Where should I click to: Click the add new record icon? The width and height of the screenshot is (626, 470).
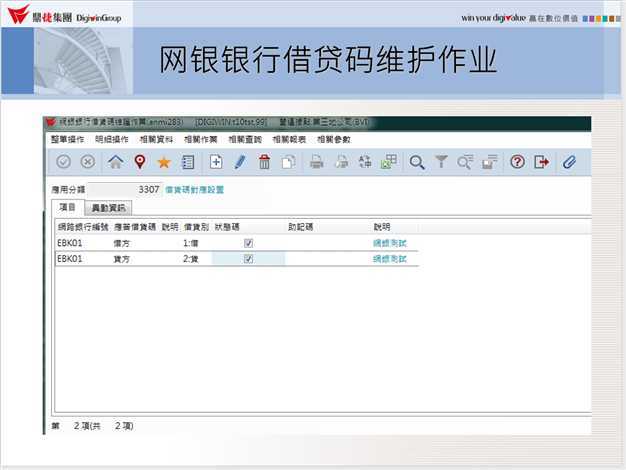(x=216, y=162)
